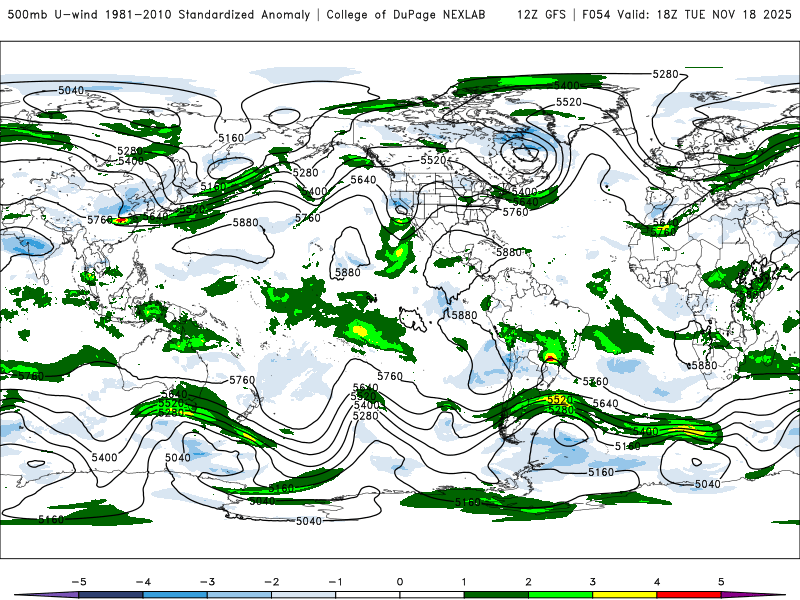Select the dark green 1 to 2 colorbar segment
Screen dimensions: 800x600
coord(496,595)
